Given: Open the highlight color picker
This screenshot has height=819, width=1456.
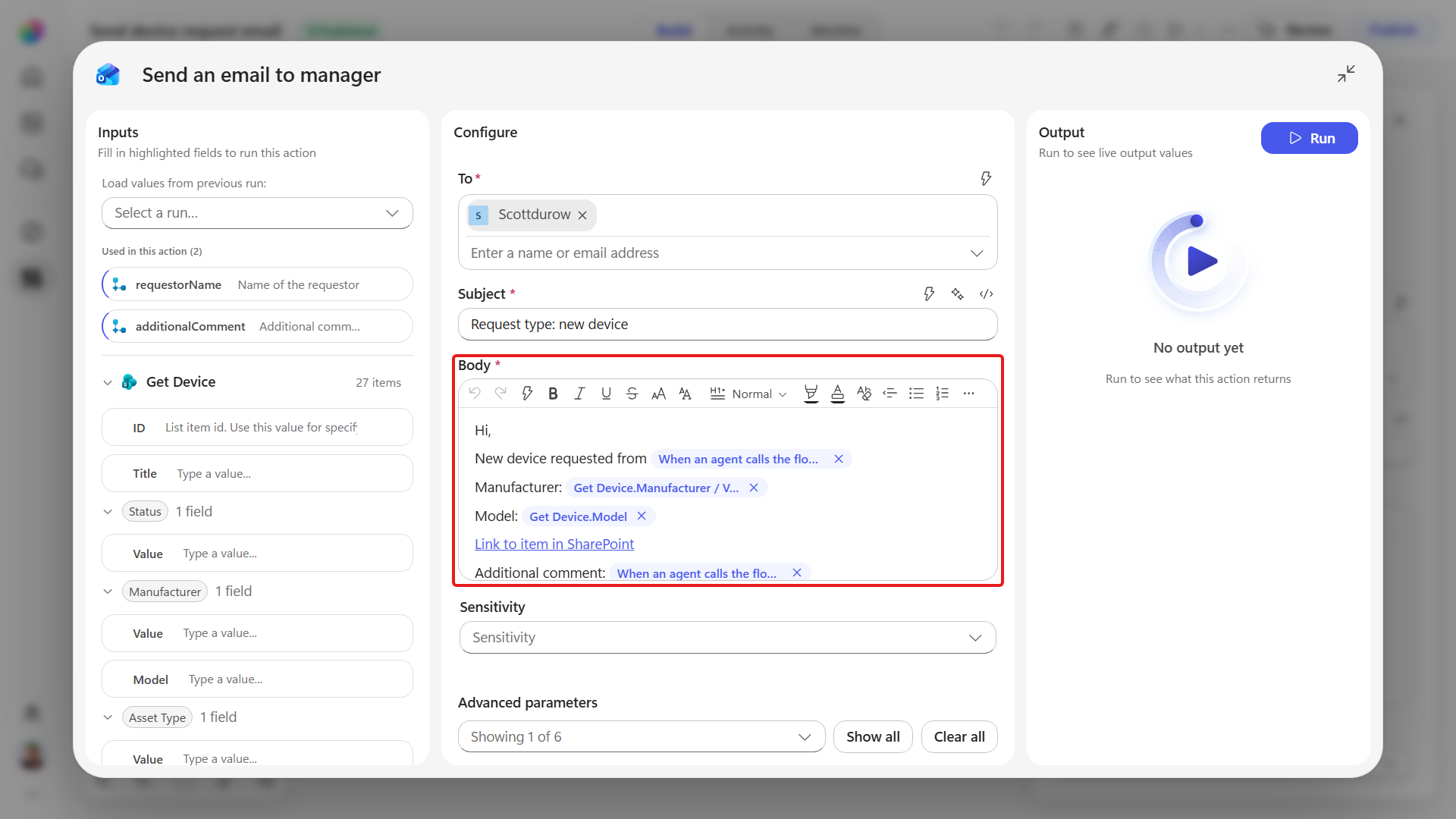Looking at the screenshot, I should (x=811, y=393).
